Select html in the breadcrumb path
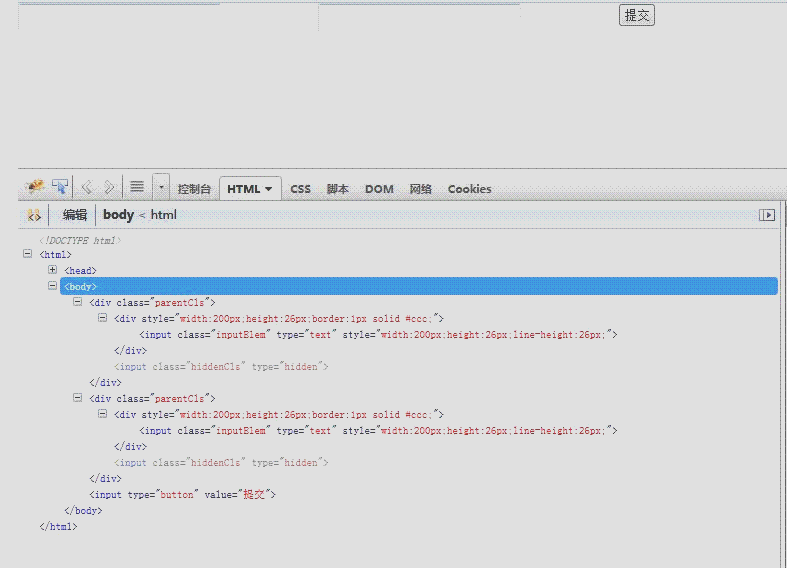This screenshot has height=570, width=789. 164,215
